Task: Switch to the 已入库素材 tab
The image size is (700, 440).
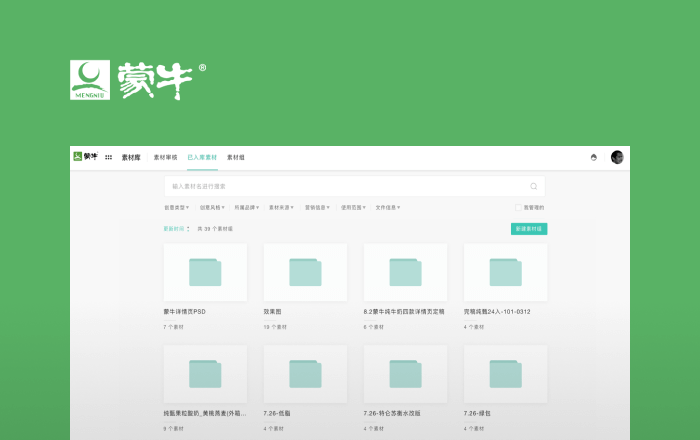Action: pos(202,158)
